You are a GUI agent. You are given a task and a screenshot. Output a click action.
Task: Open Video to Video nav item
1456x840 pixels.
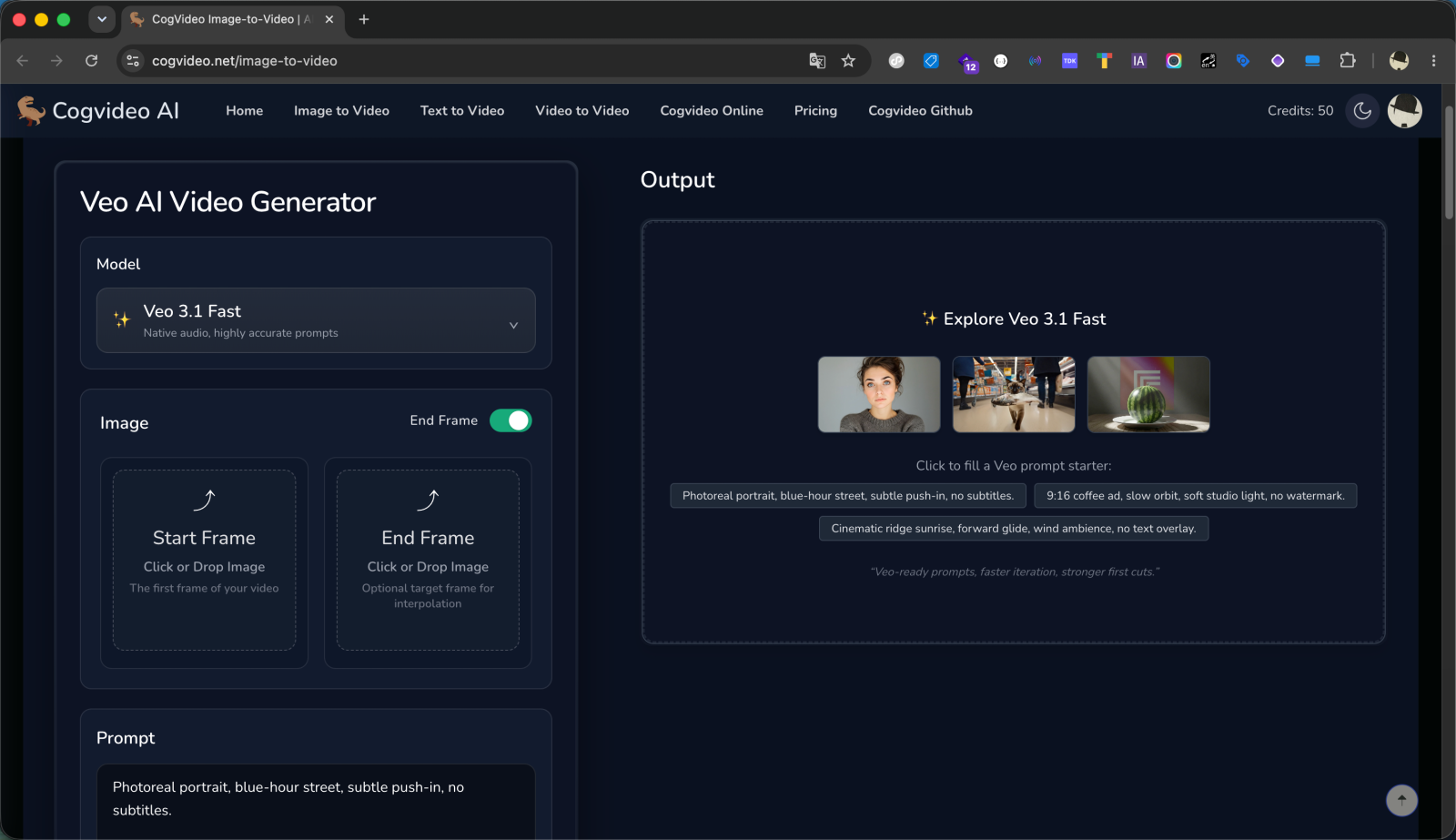pos(582,110)
